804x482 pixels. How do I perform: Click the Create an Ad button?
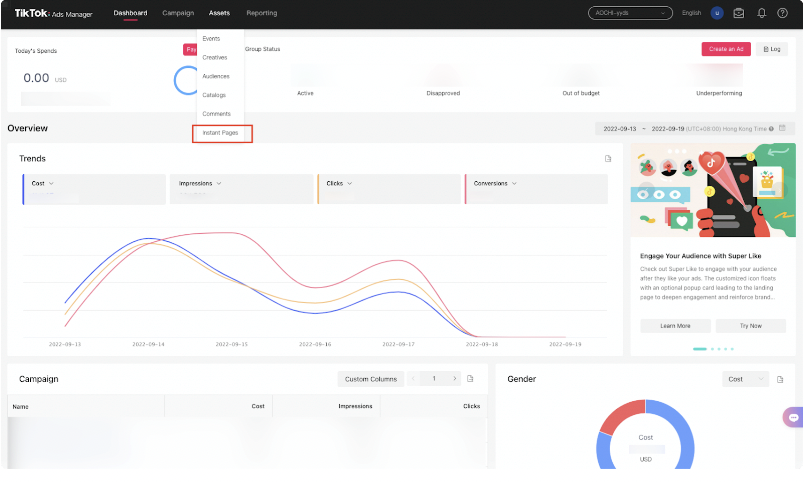[725, 49]
